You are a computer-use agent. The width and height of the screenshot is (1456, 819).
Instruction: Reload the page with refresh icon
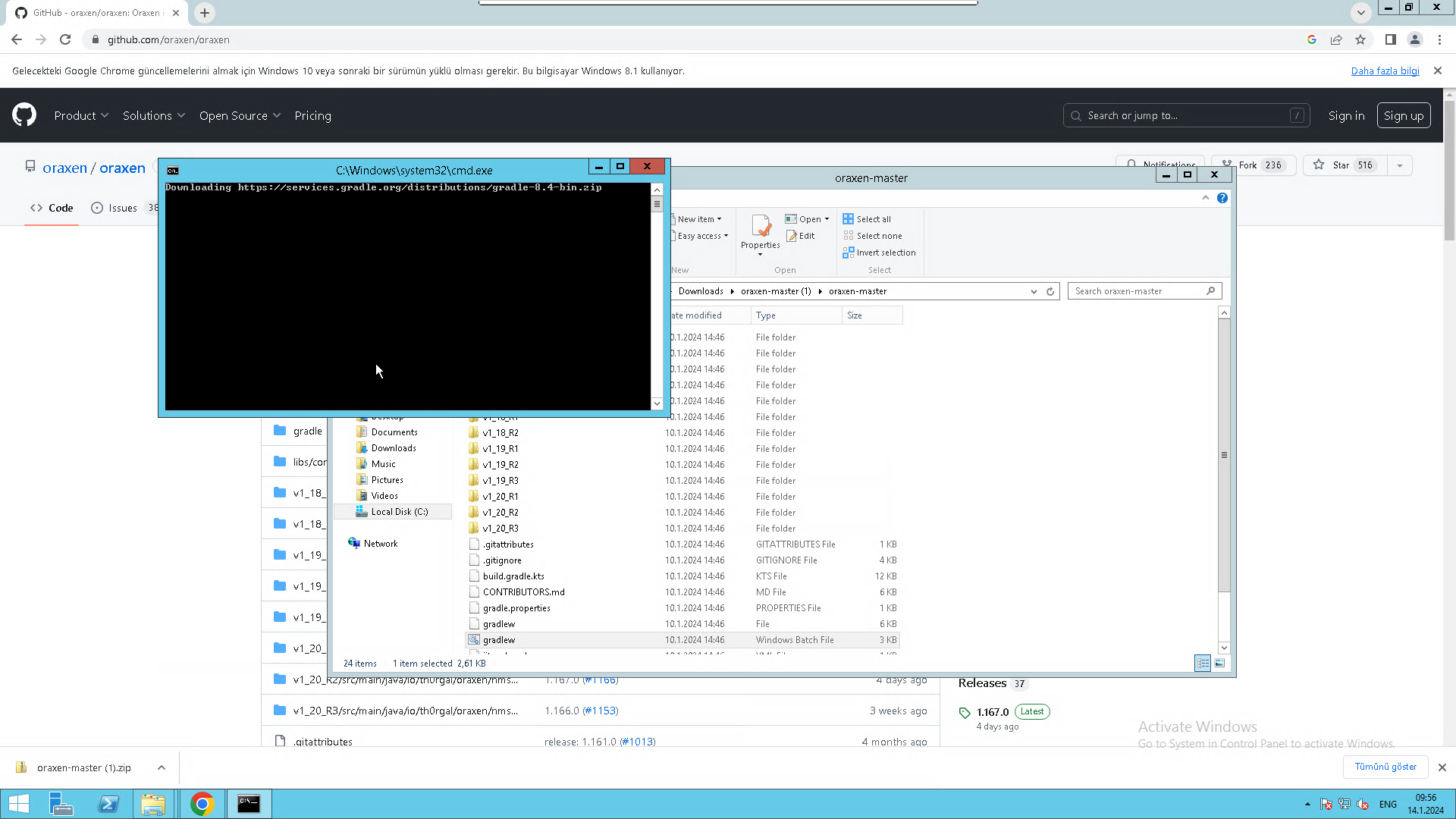65,39
